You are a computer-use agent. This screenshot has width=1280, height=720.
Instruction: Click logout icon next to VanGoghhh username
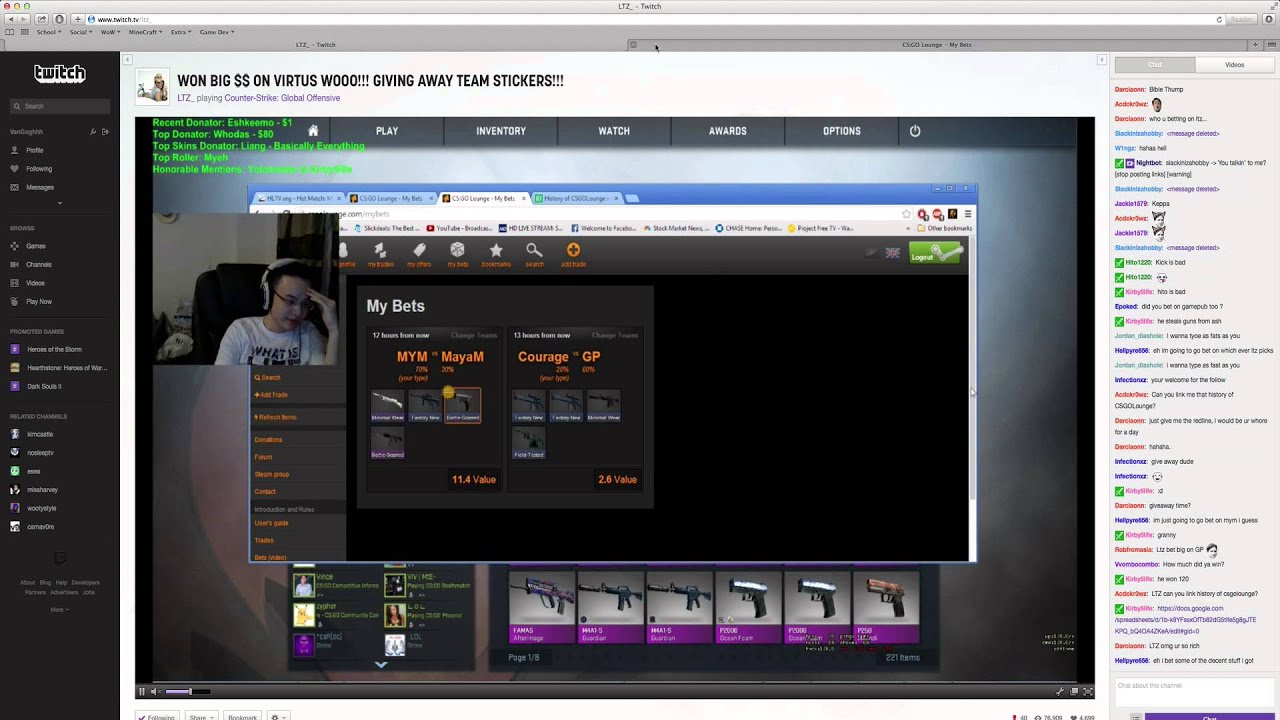click(x=107, y=131)
